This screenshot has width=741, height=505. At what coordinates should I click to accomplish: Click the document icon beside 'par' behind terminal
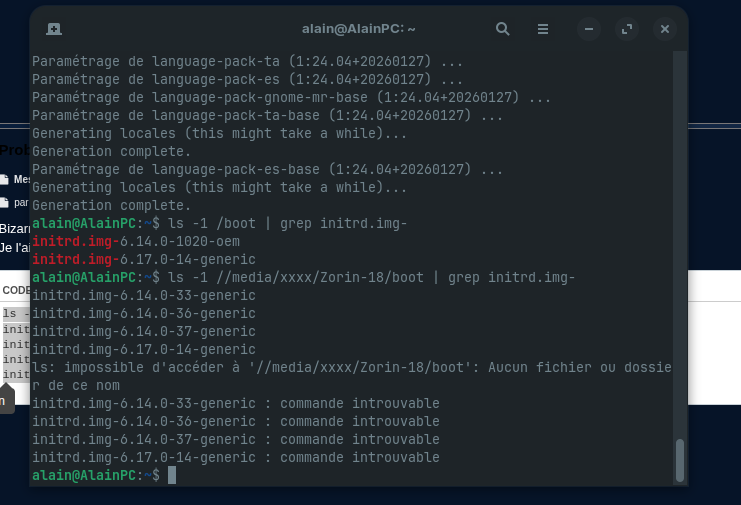5,202
